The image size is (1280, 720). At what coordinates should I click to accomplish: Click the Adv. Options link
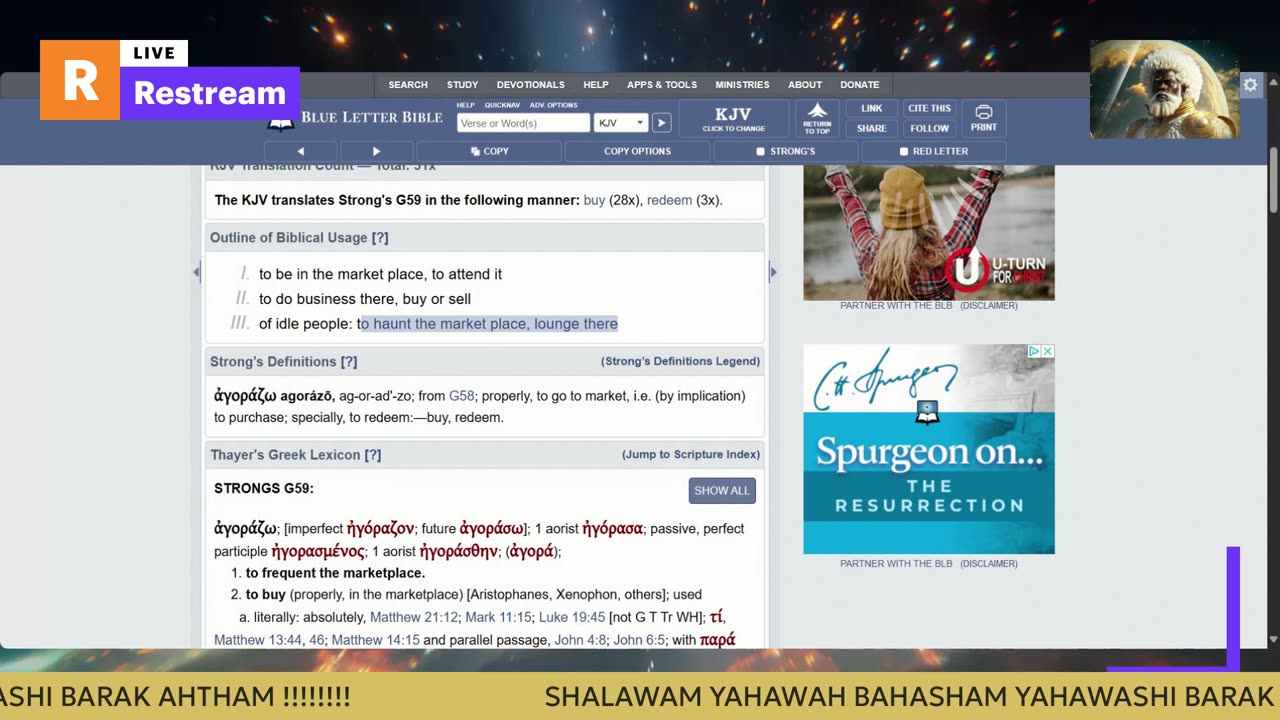click(553, 105)
